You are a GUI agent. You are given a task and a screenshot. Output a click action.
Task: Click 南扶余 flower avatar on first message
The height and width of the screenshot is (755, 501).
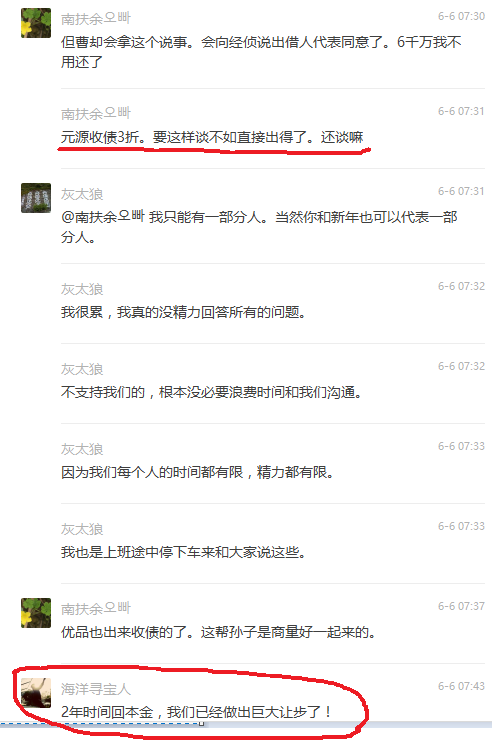36,23
